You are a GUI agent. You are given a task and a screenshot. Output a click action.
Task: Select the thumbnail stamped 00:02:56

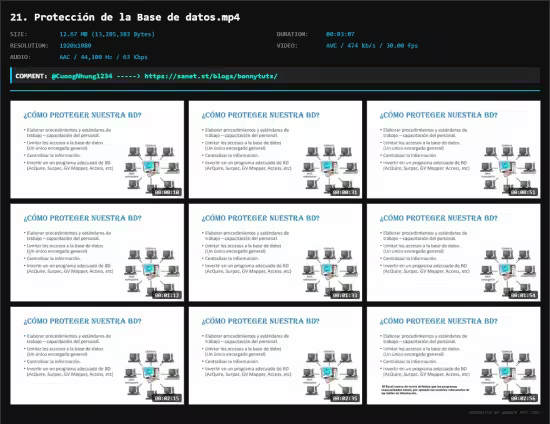[454, 356]
